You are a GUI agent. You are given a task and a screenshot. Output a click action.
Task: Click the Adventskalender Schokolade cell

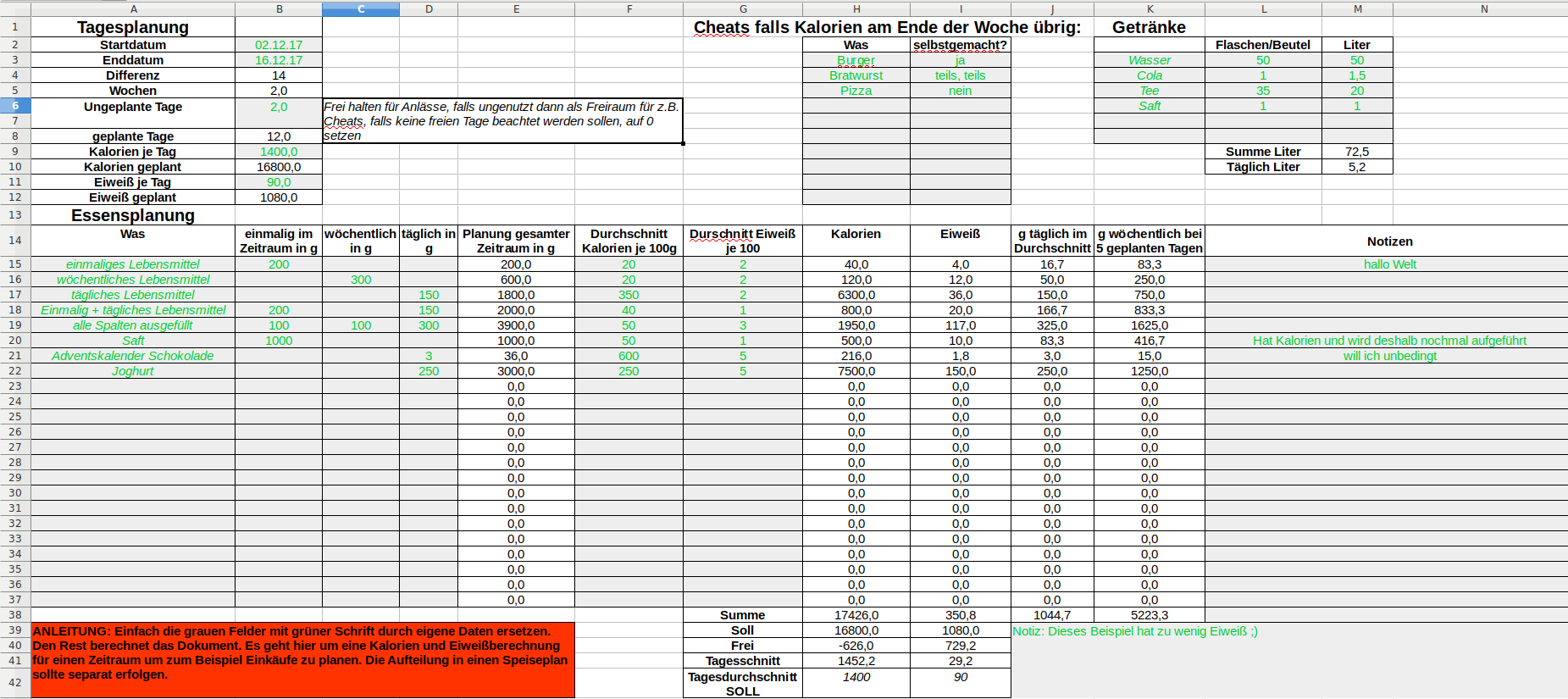(x=133, y=356)
